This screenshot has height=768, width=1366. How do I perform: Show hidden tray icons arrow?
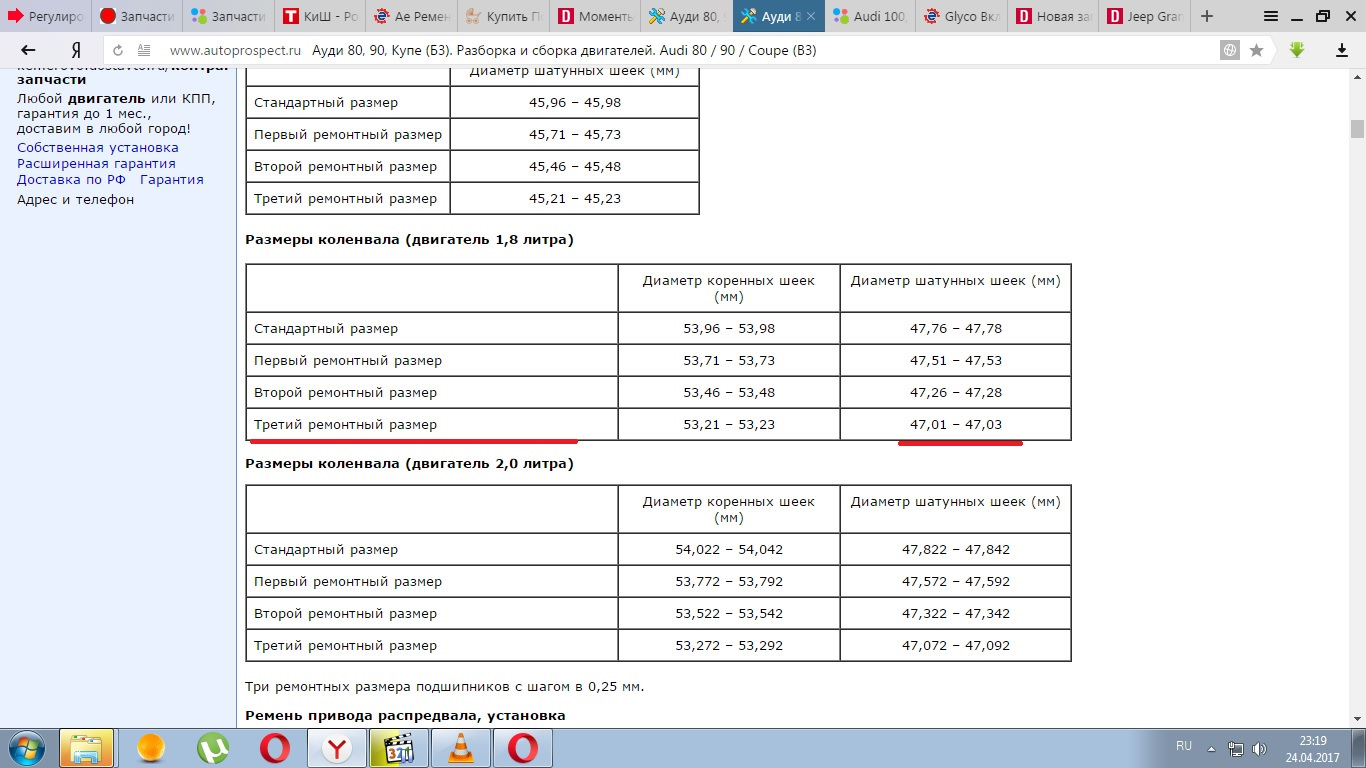1212,748
